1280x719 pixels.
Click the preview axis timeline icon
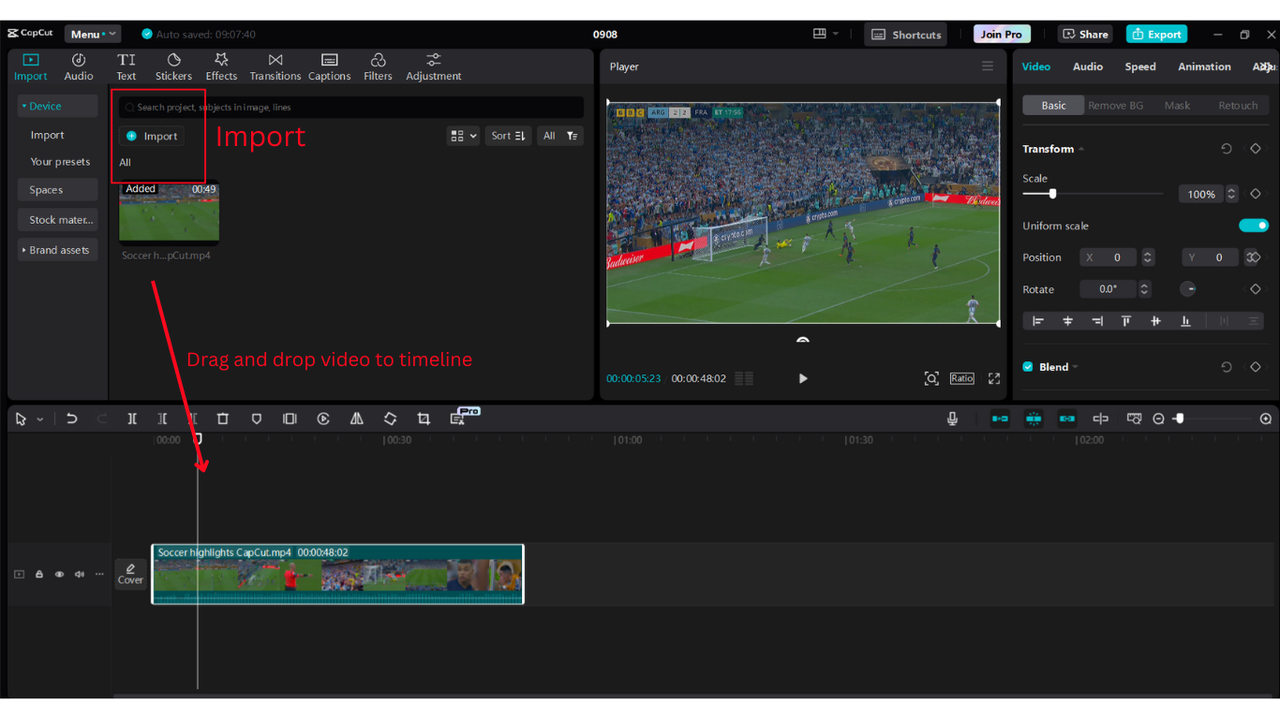coord(1100,419)
